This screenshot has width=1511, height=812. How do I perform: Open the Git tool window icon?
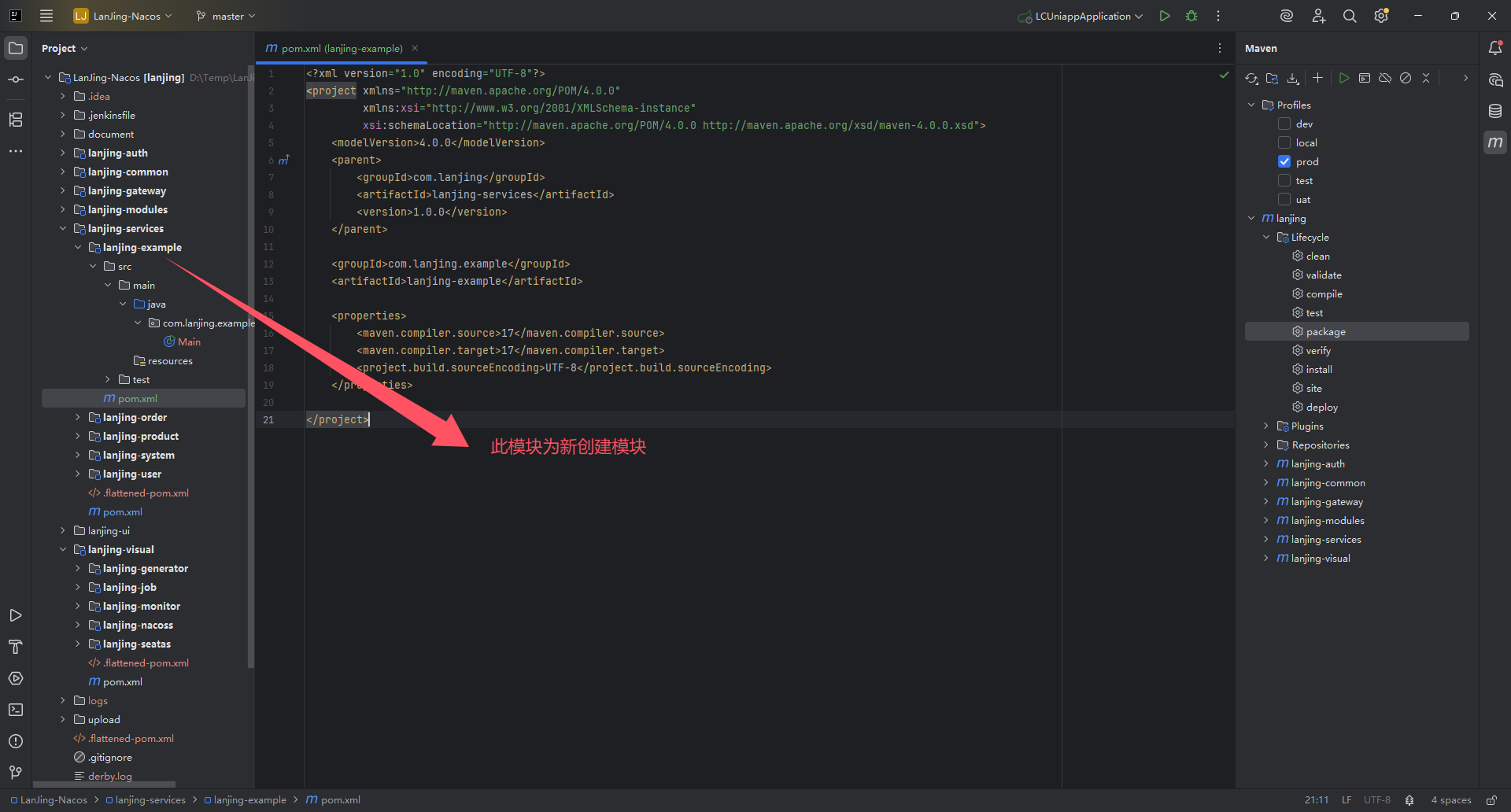pyautogui.click(x=16, y=773)
